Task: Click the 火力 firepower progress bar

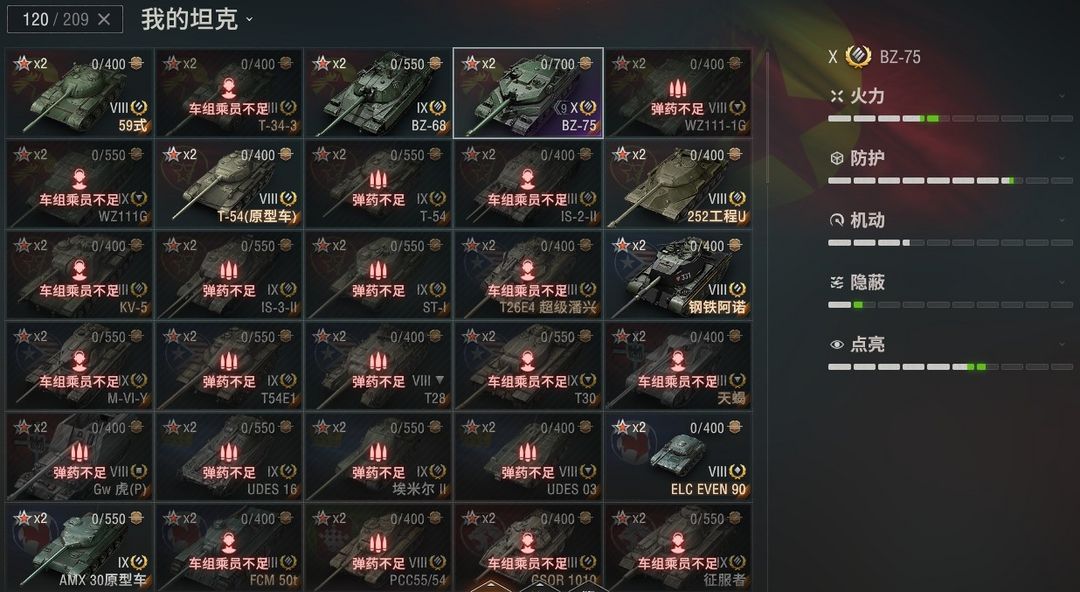Action: pos(951,119)
